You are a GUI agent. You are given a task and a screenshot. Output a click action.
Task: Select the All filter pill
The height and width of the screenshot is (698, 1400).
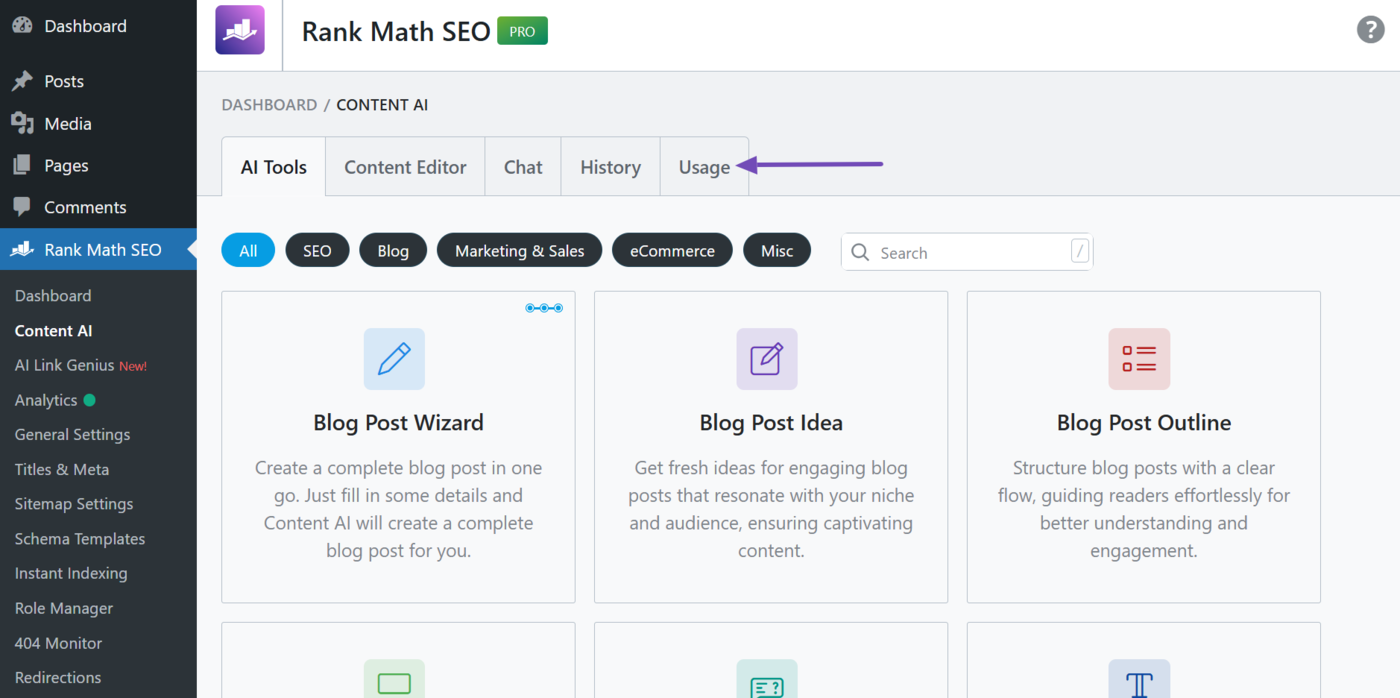pos(248,250)
